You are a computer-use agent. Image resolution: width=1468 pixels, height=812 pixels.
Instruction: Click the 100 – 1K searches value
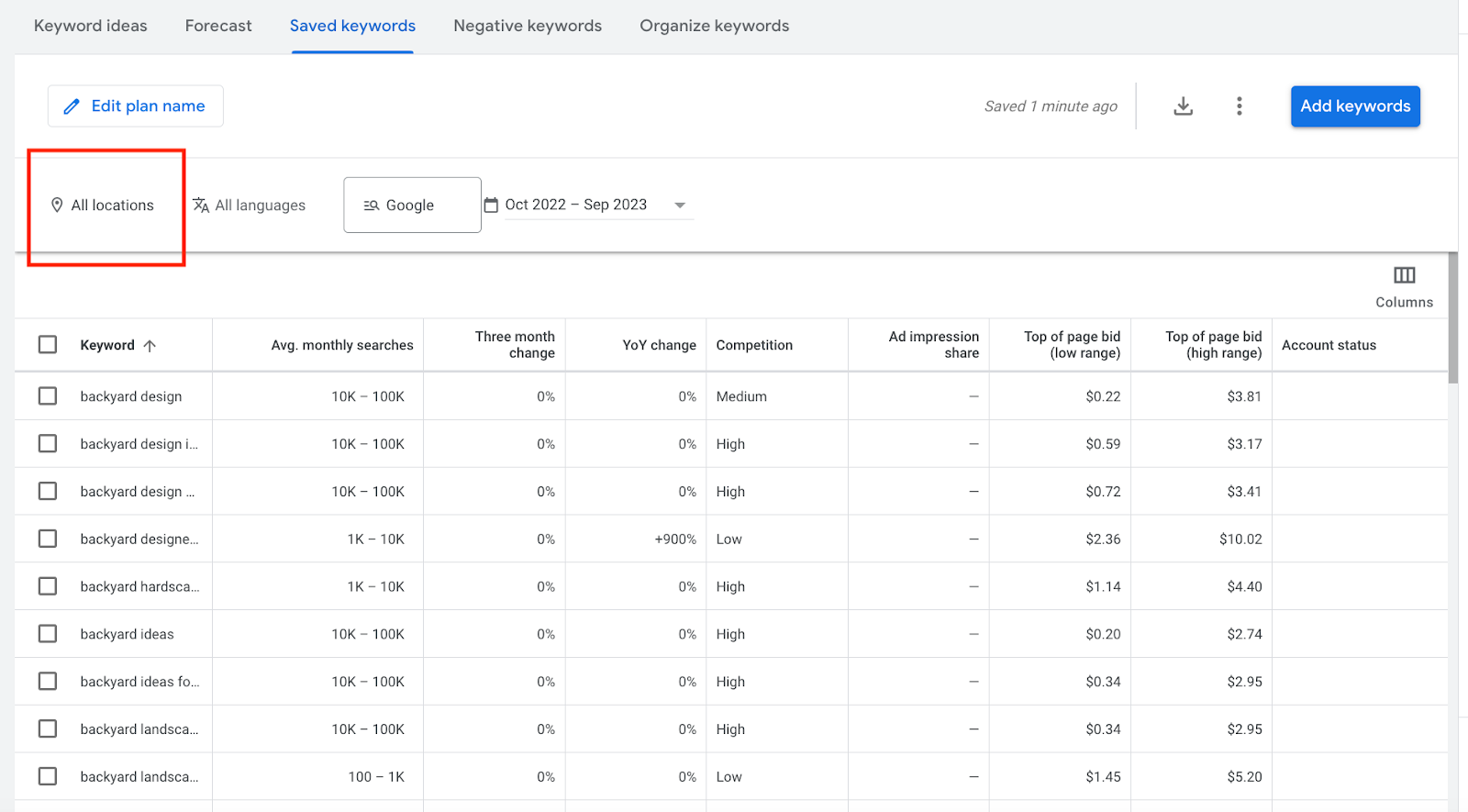coord(376,777)
